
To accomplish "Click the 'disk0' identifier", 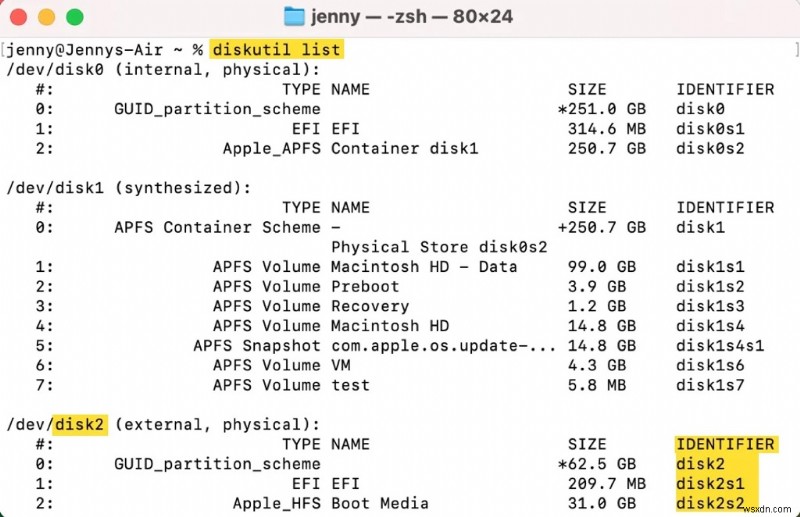I will 701,109.
